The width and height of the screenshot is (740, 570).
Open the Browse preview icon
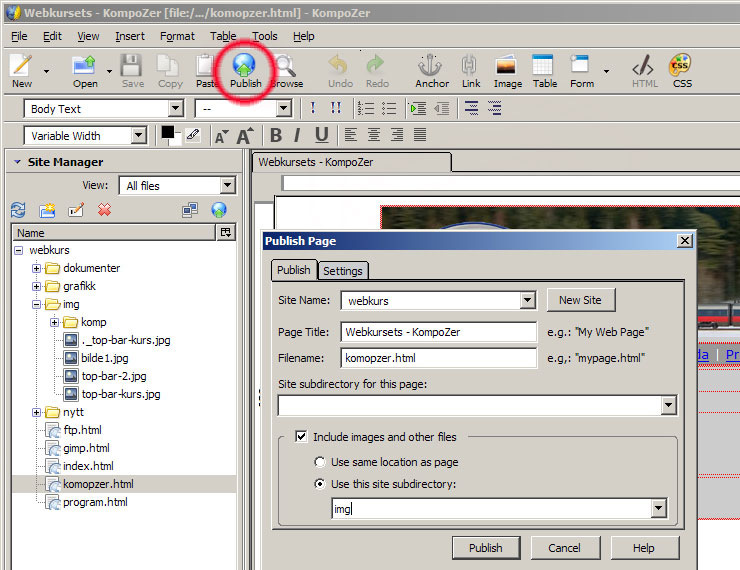pos(286,68)
